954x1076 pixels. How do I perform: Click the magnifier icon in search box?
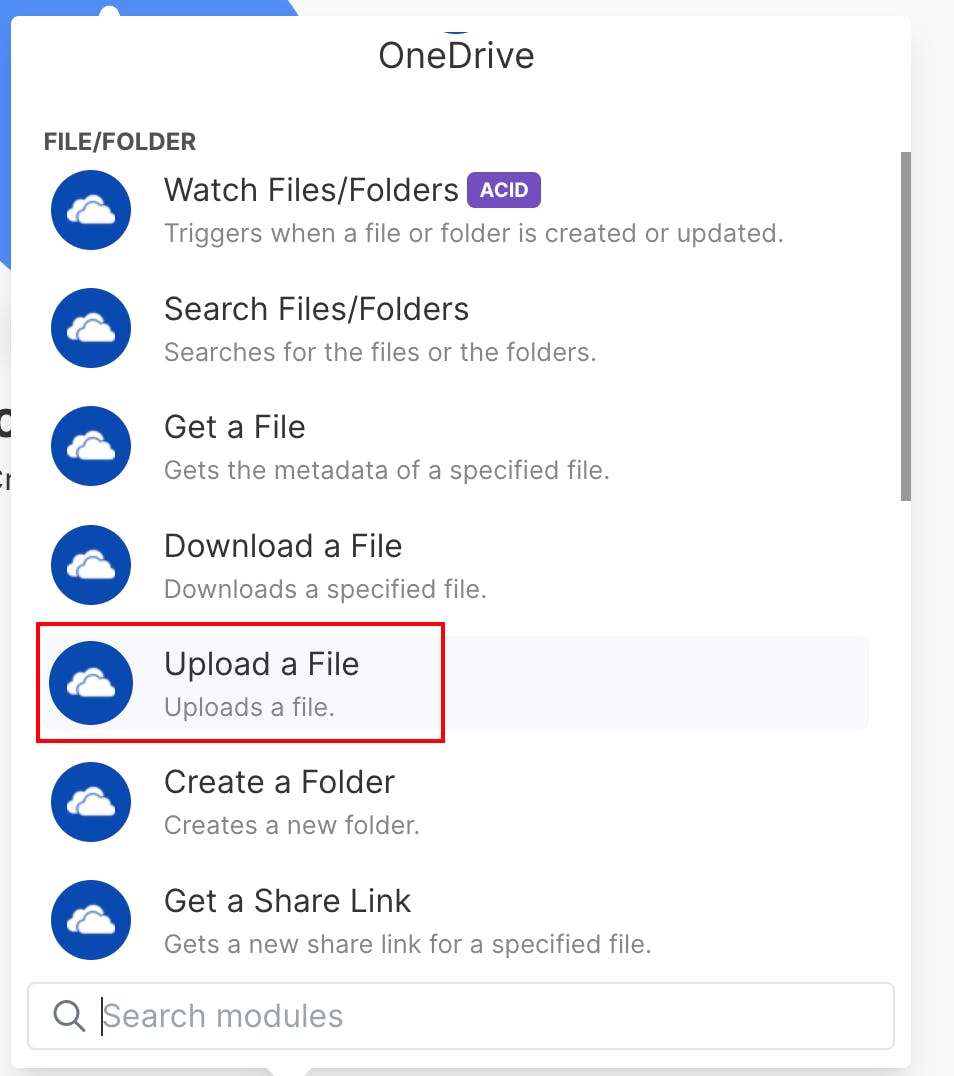click(69, 1016)
